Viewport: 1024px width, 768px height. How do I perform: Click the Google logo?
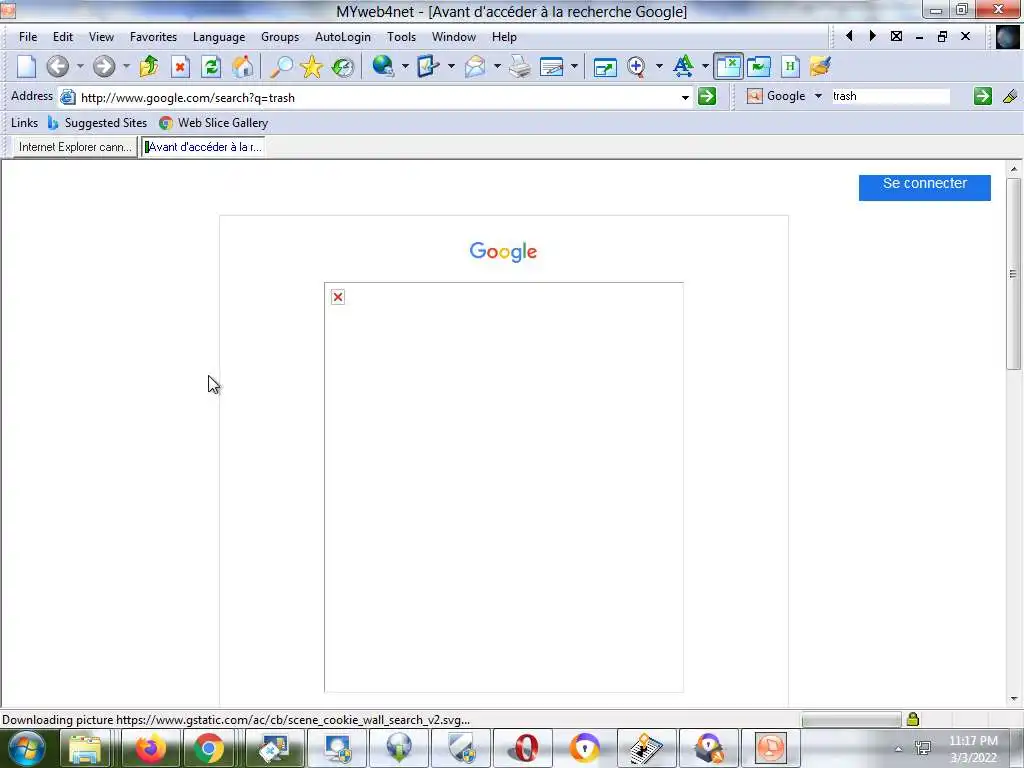[x=504, y=251]
